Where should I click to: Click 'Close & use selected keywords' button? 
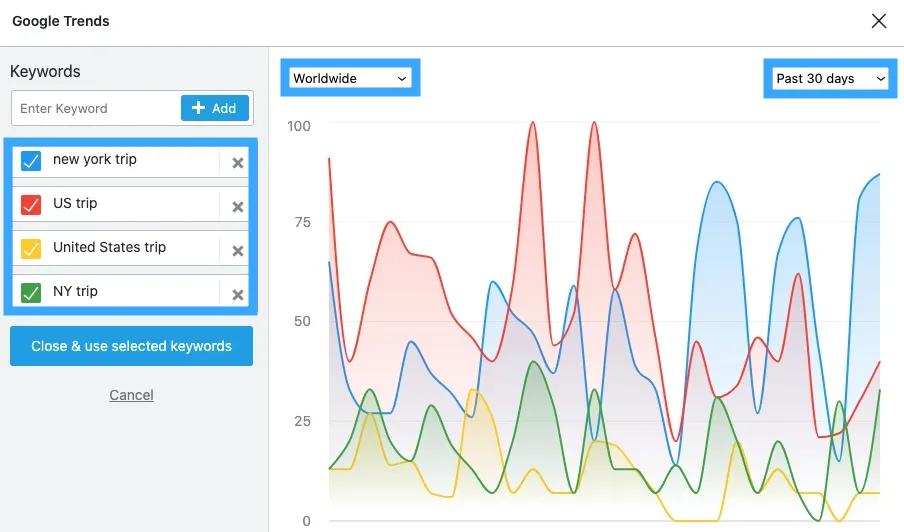tap(131, 346)
